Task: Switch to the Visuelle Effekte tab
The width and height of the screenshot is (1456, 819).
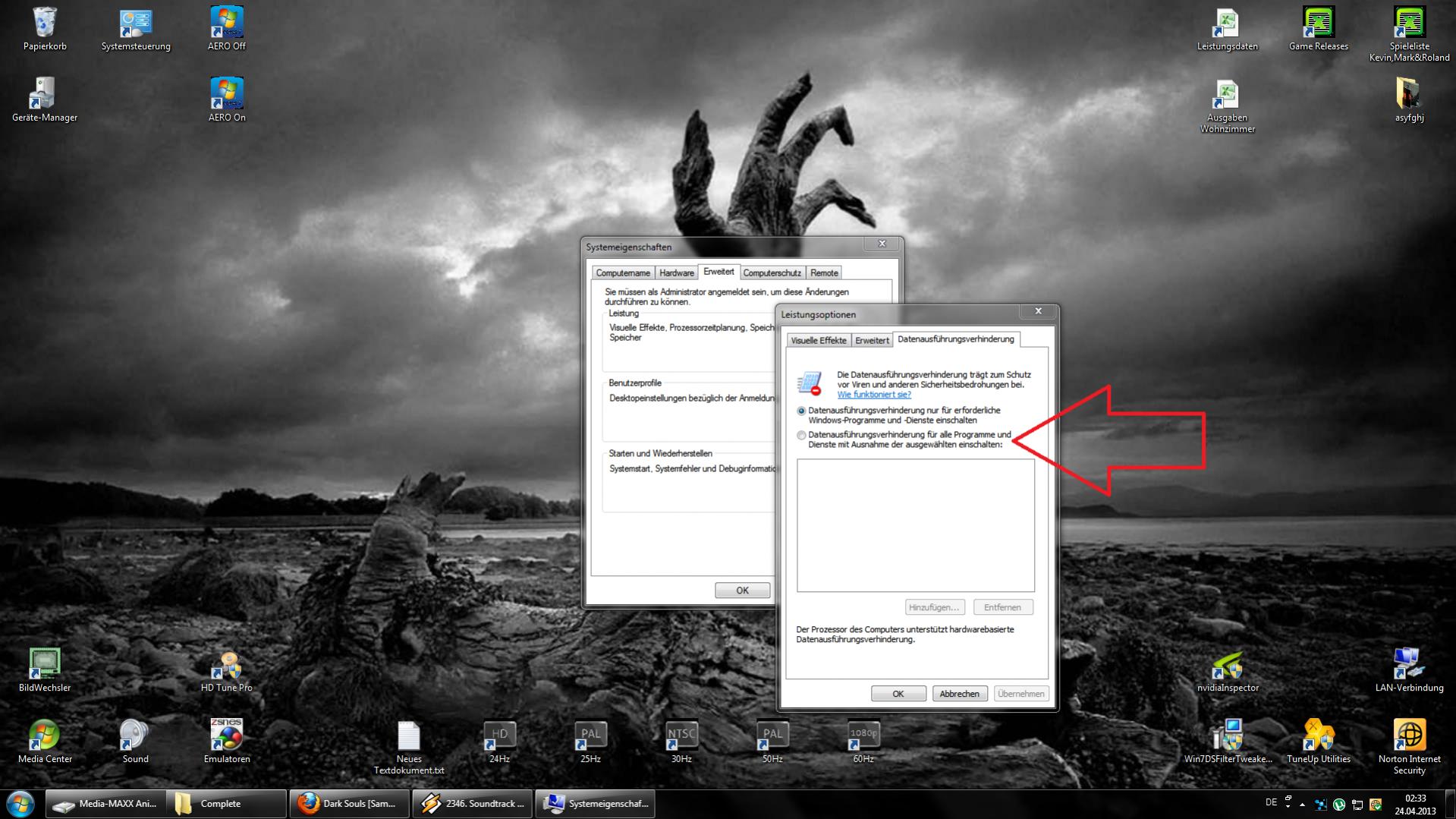Action: pos(818,340)
